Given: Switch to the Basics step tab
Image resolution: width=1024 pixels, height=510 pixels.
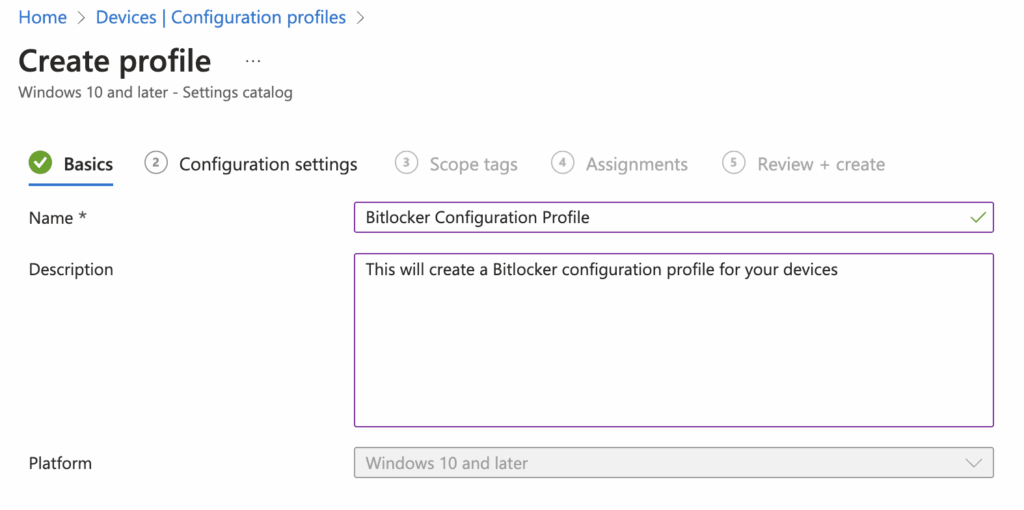Looking at the screenshot, I should [x=88, y=164].
